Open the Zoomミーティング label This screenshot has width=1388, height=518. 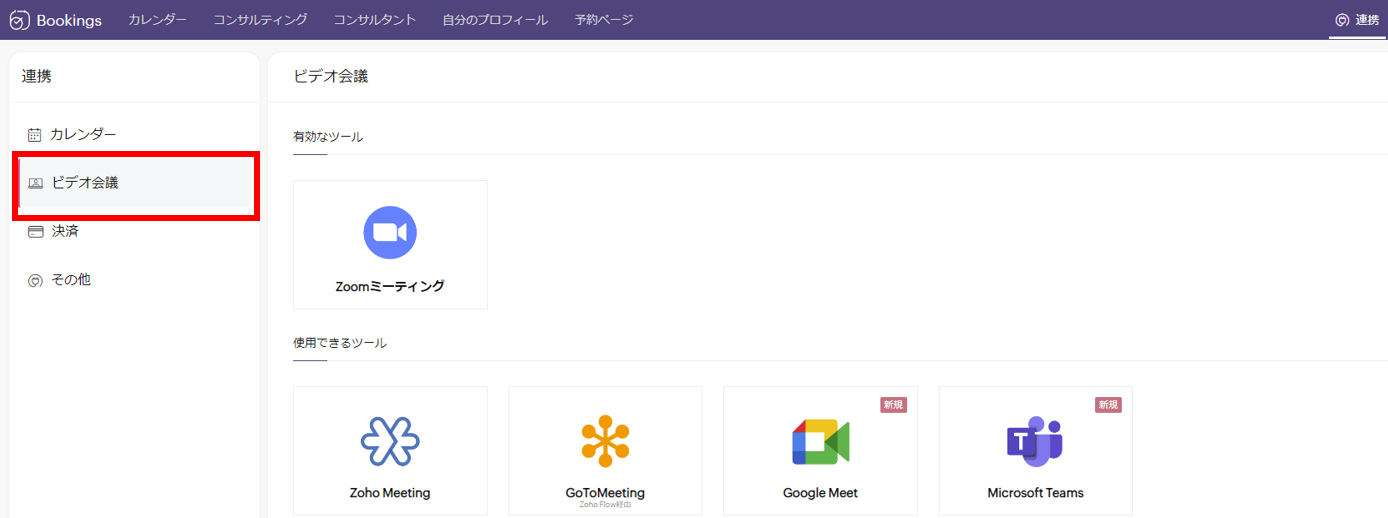coord(390,286)
